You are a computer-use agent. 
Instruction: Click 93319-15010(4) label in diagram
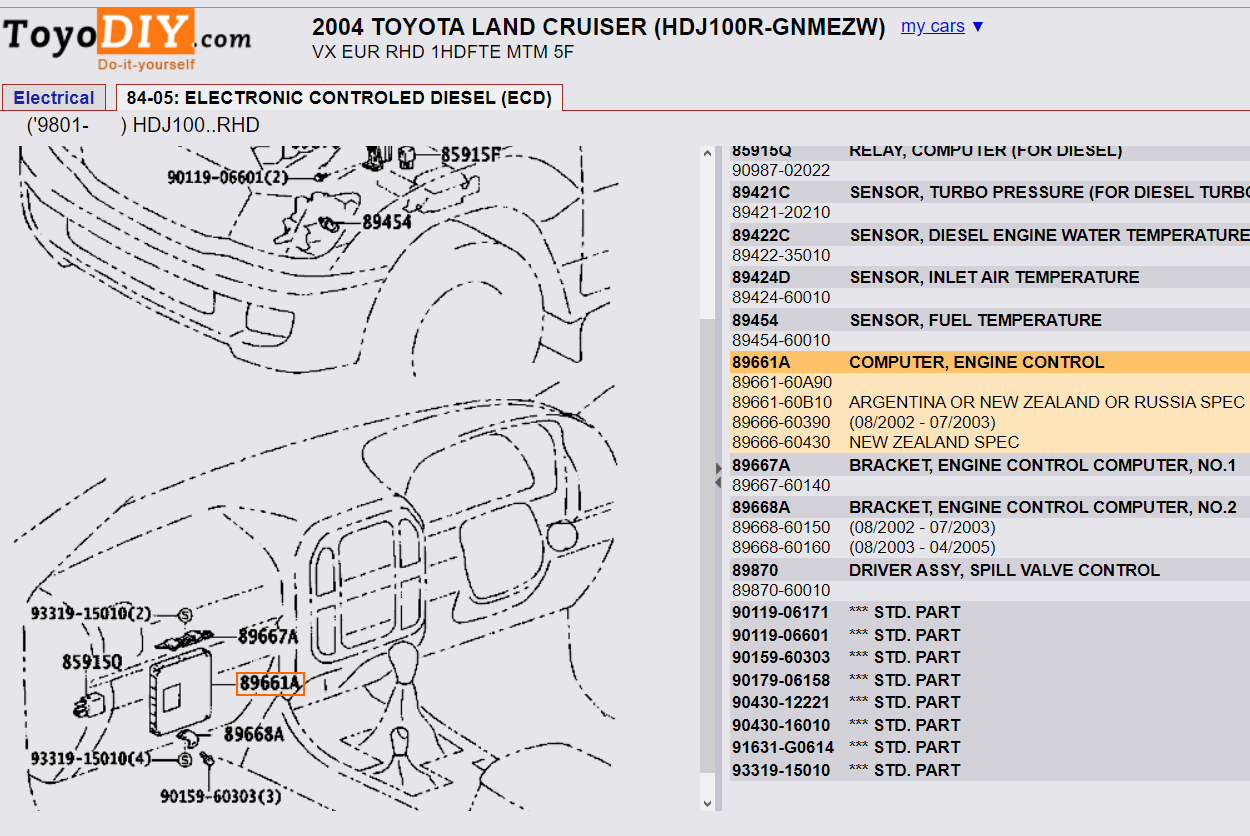click(90, 758)
